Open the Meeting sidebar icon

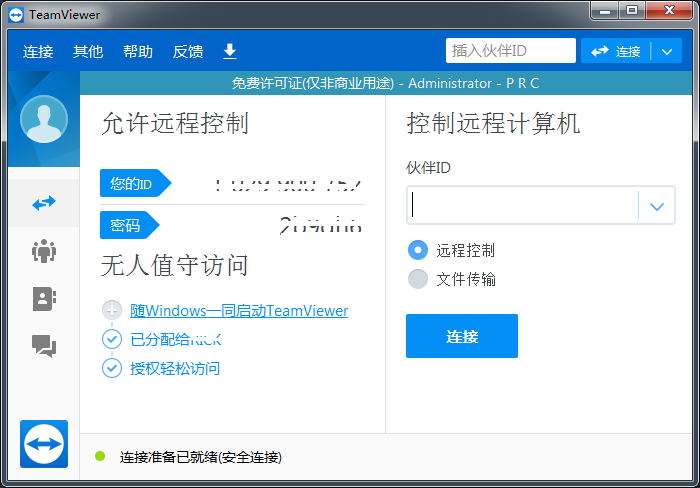tap(43, 251)
